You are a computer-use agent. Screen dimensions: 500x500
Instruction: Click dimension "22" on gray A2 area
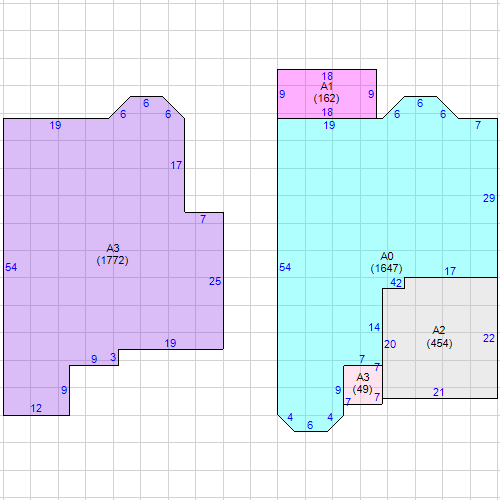click(489, 338)
